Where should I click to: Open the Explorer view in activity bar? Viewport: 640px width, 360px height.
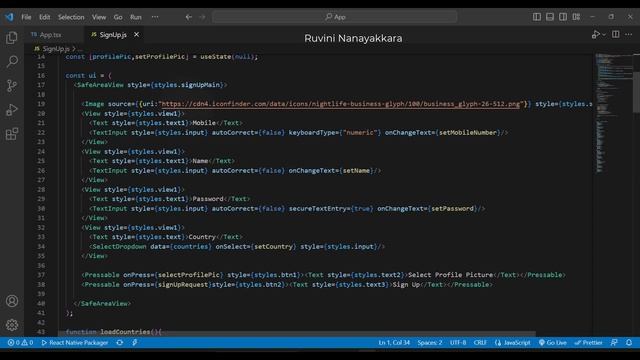[x=12, y=38]
